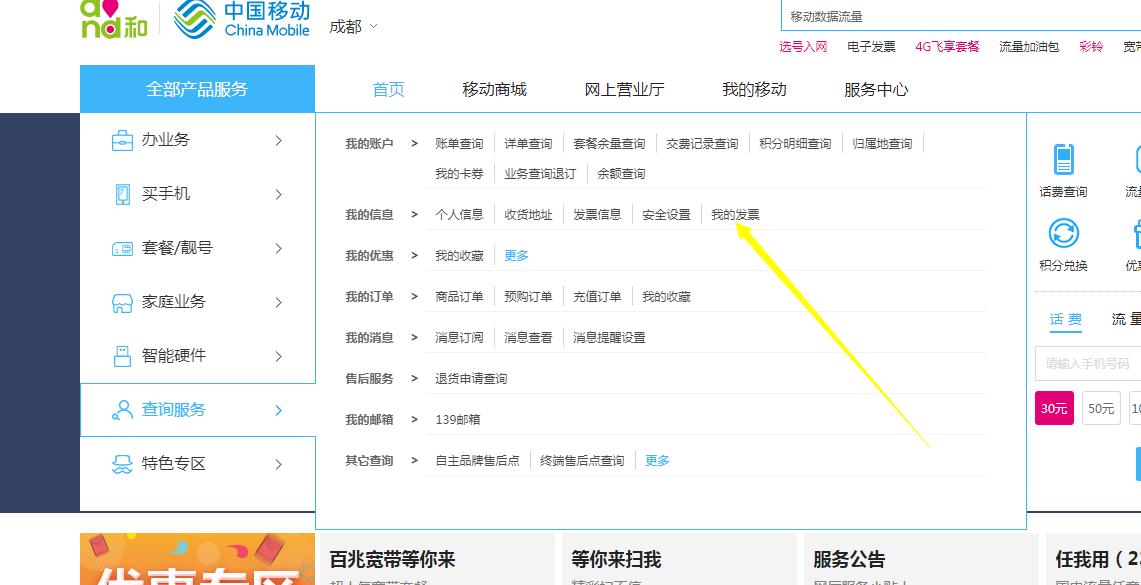Click 更多 in the 其它查询 row

[x=657, y=461]
